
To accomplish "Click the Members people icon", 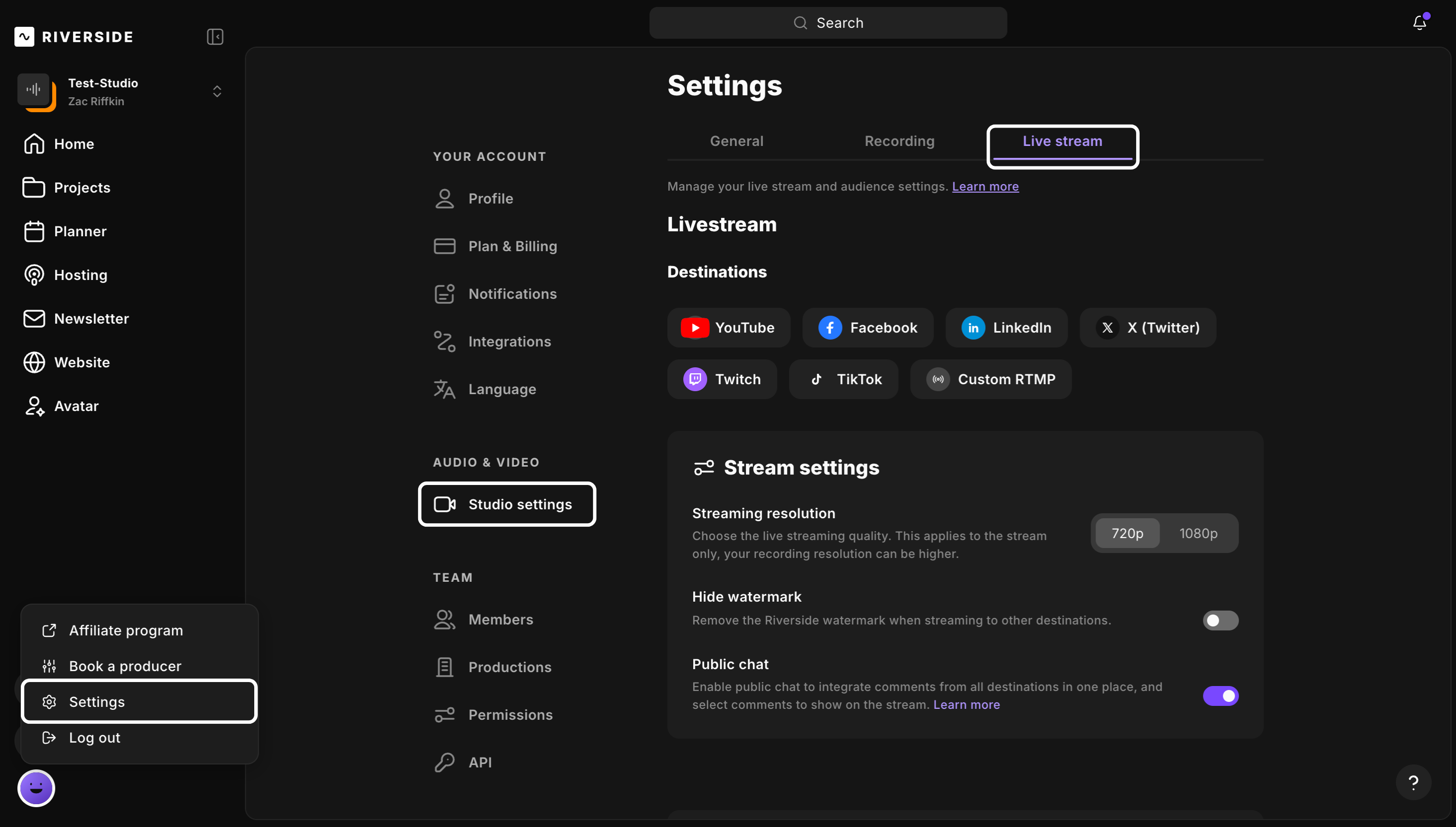I will [x=444, y=620].
